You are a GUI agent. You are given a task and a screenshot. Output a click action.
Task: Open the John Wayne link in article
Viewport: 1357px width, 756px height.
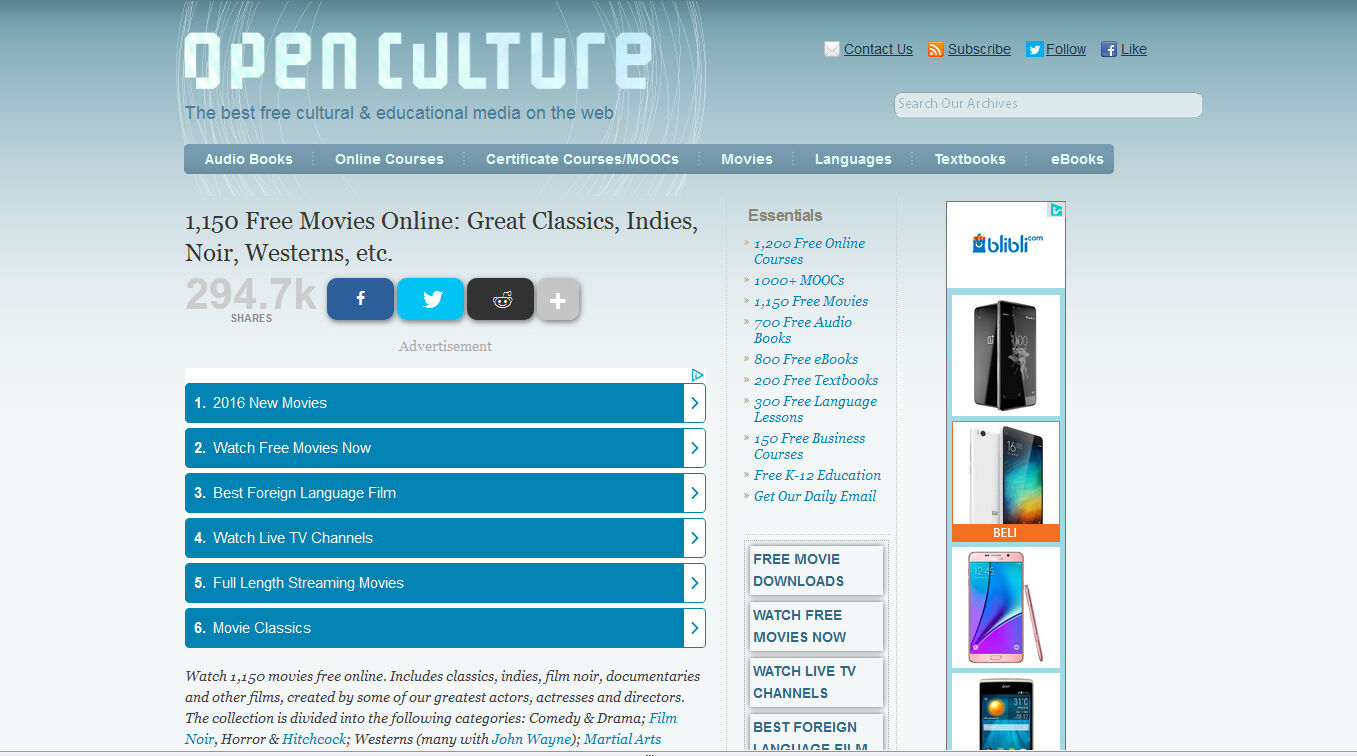click(x=532, y=739)
